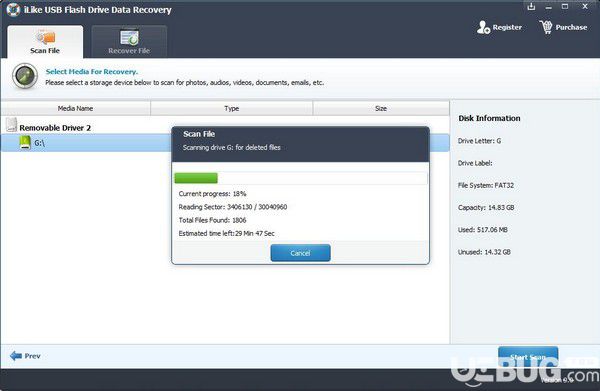The image size is (600, 391).
Task: Click the download/update icon in title bar
Action: pos(531,7)
